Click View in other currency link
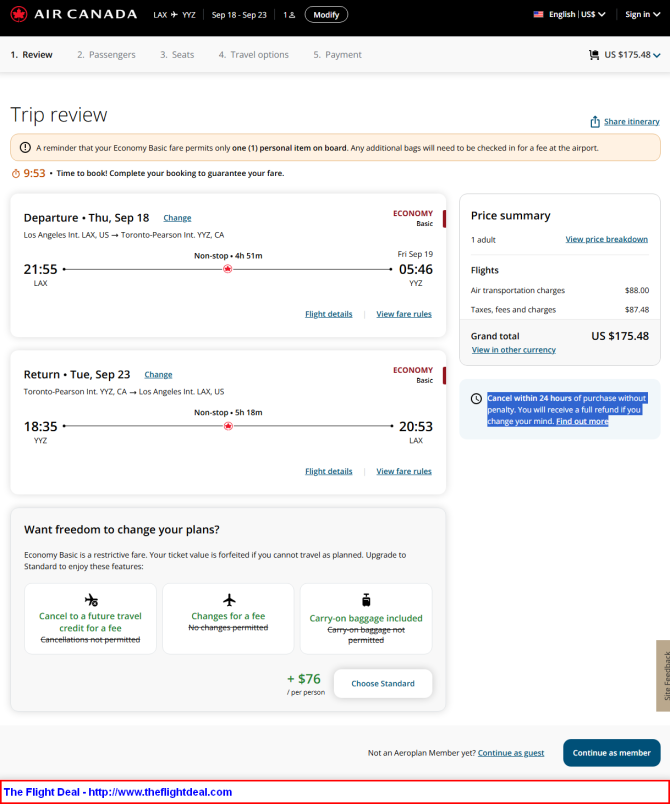 514,350
